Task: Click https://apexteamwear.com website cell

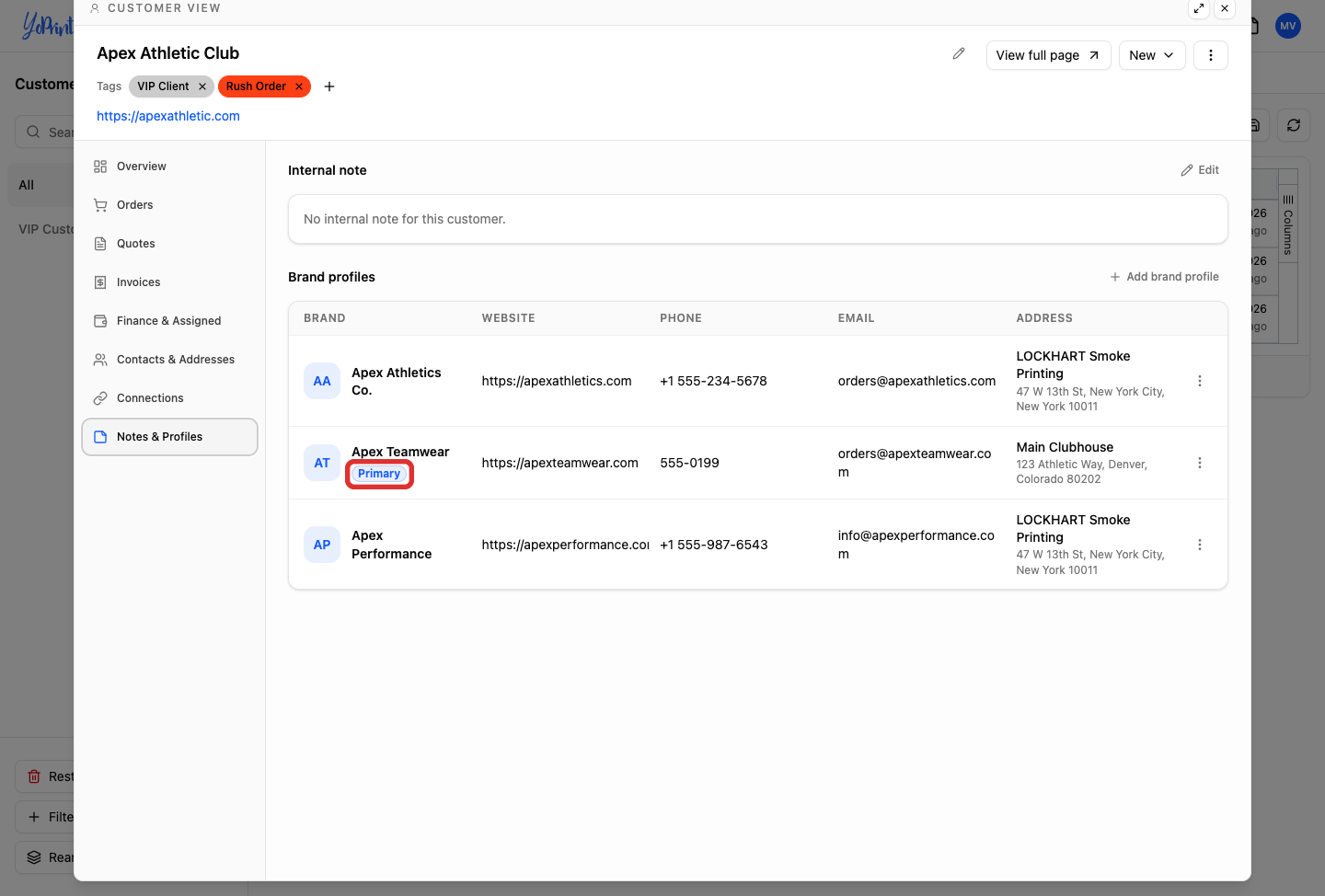Action: tap(560, 463)
